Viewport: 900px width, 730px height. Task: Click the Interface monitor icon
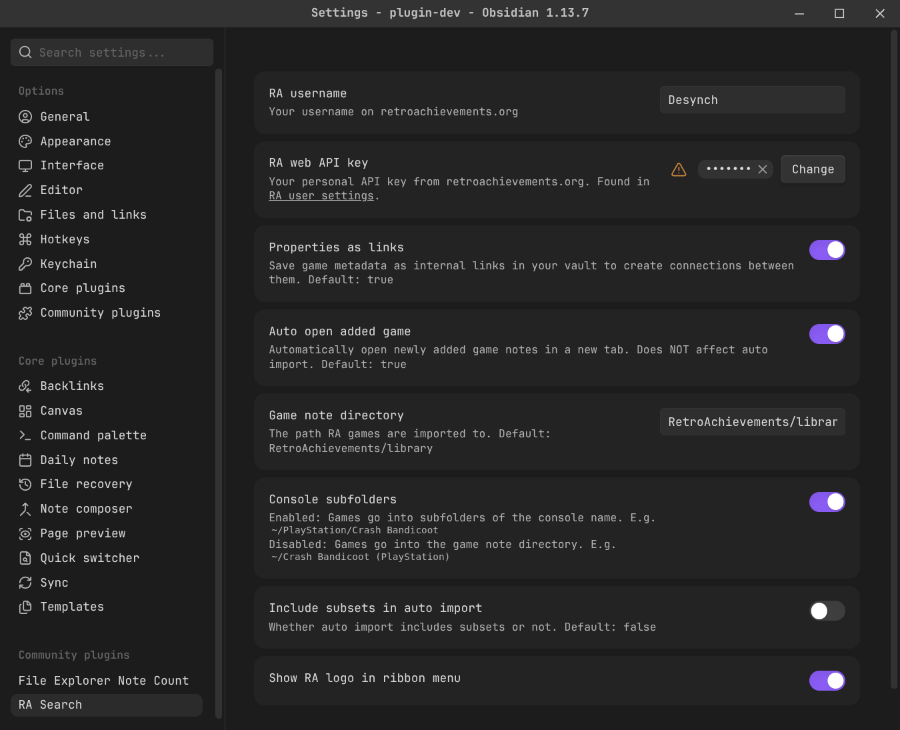point(25,166)
